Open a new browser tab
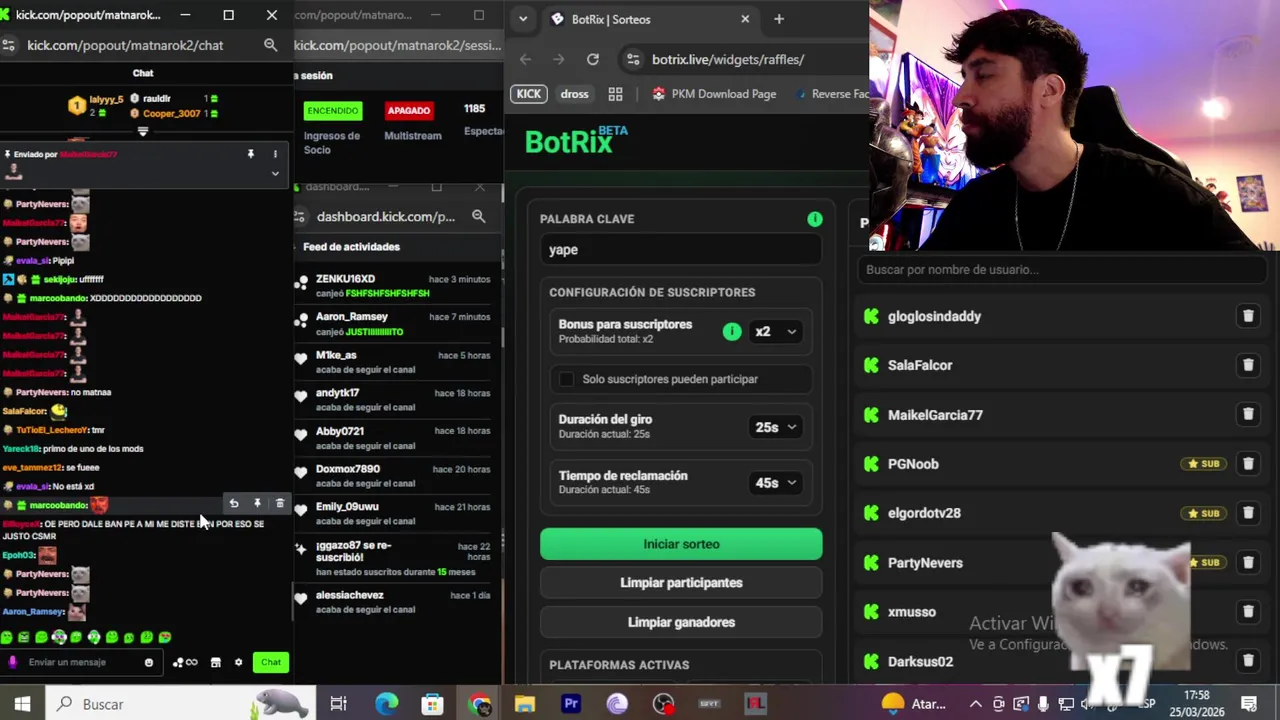1280x720 pixels. [x=779, y=19]
